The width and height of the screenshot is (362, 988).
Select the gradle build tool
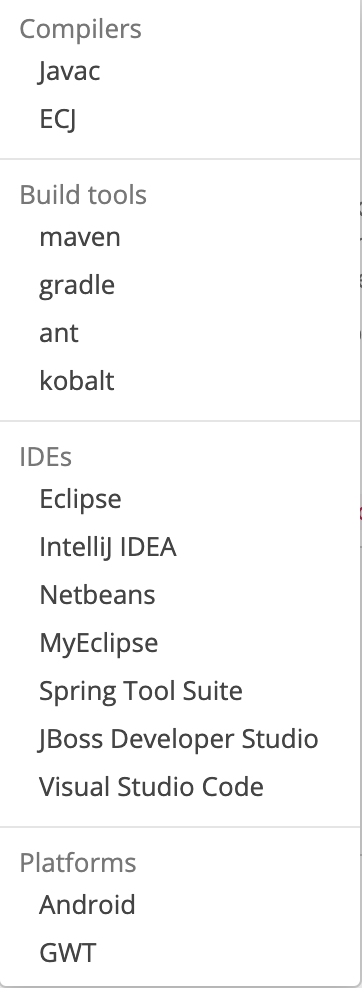click(x=77, y=285)
